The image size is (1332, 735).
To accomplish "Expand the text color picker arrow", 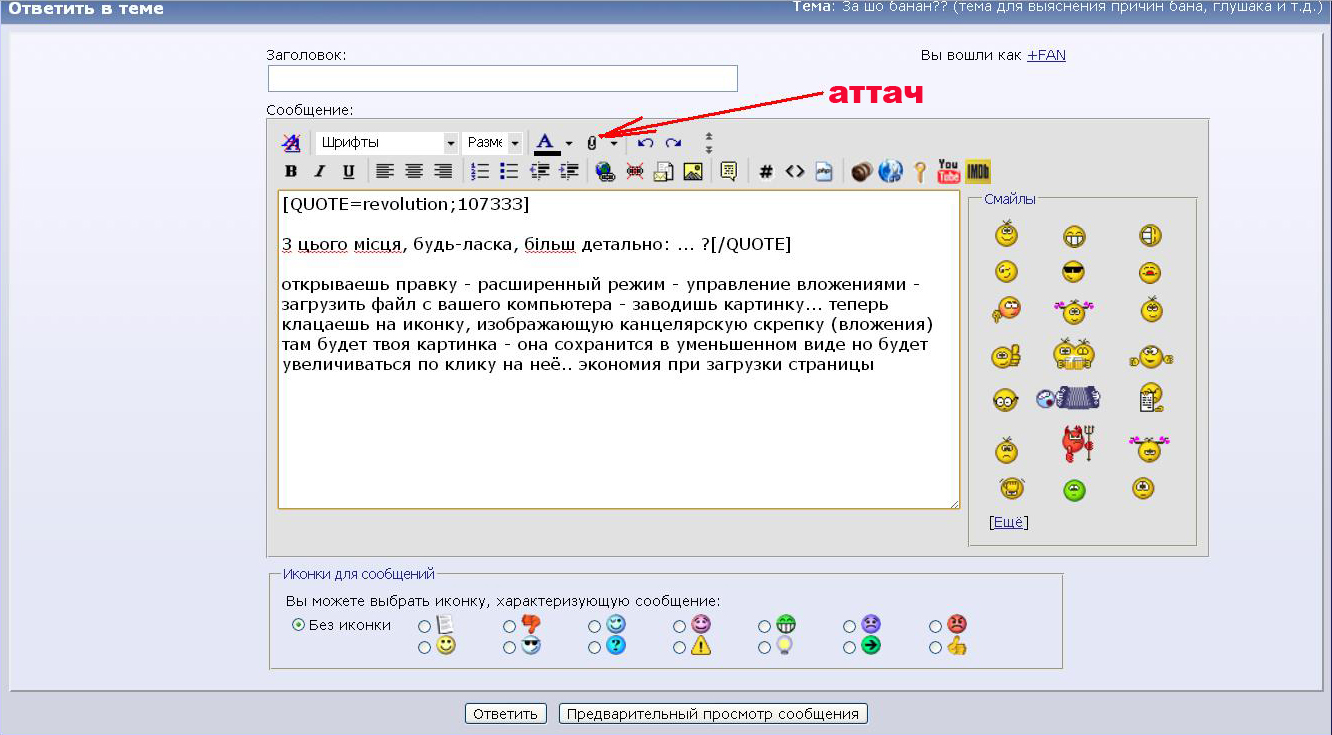I will [569, 143].
